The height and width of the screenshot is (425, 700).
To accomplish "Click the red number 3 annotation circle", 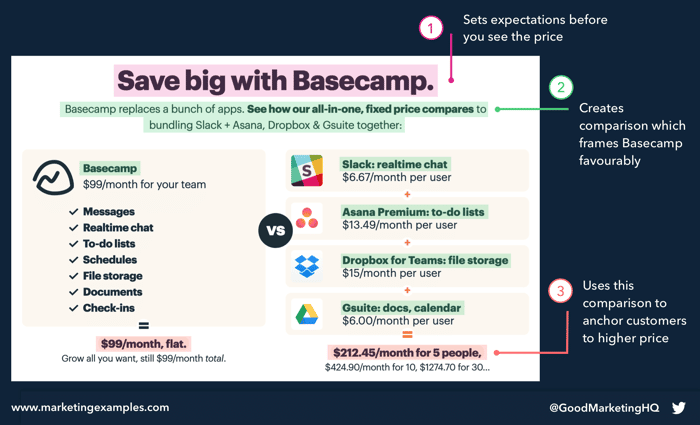I will 560,291.
